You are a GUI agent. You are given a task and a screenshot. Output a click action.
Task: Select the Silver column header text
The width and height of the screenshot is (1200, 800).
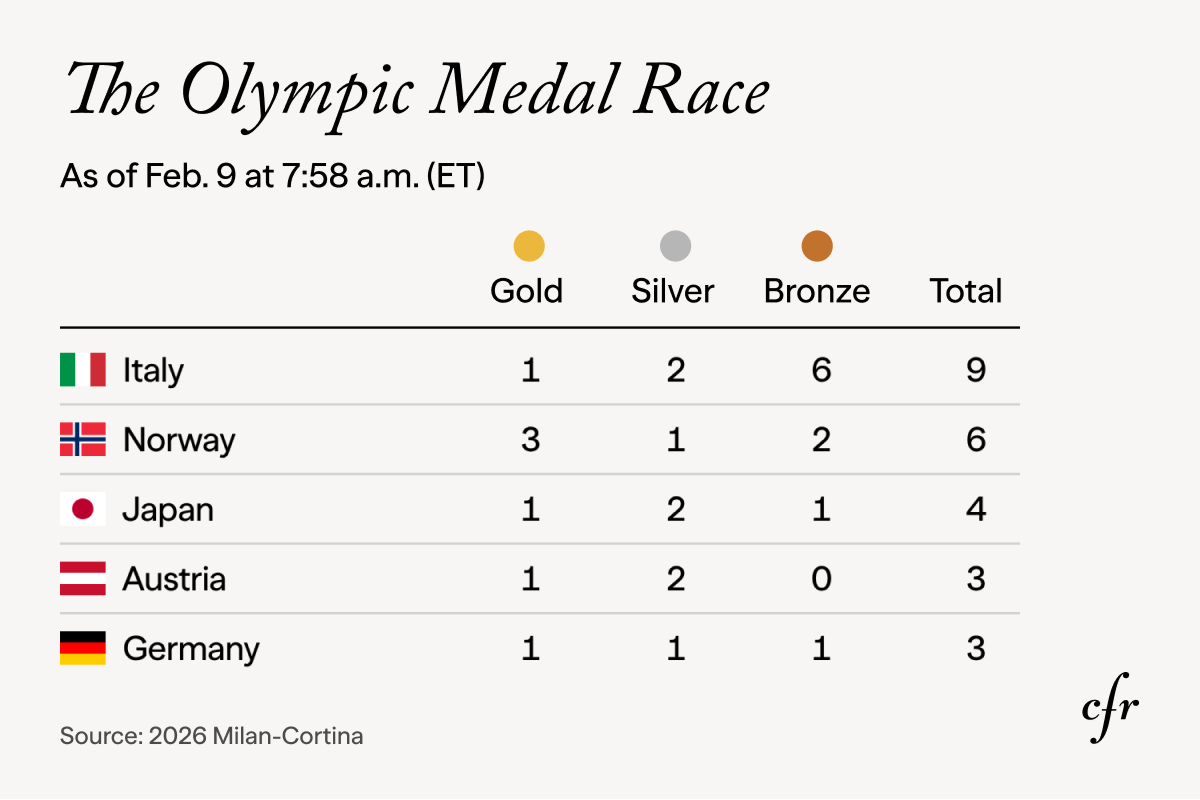pyautogui.click(x=673, y=291)
